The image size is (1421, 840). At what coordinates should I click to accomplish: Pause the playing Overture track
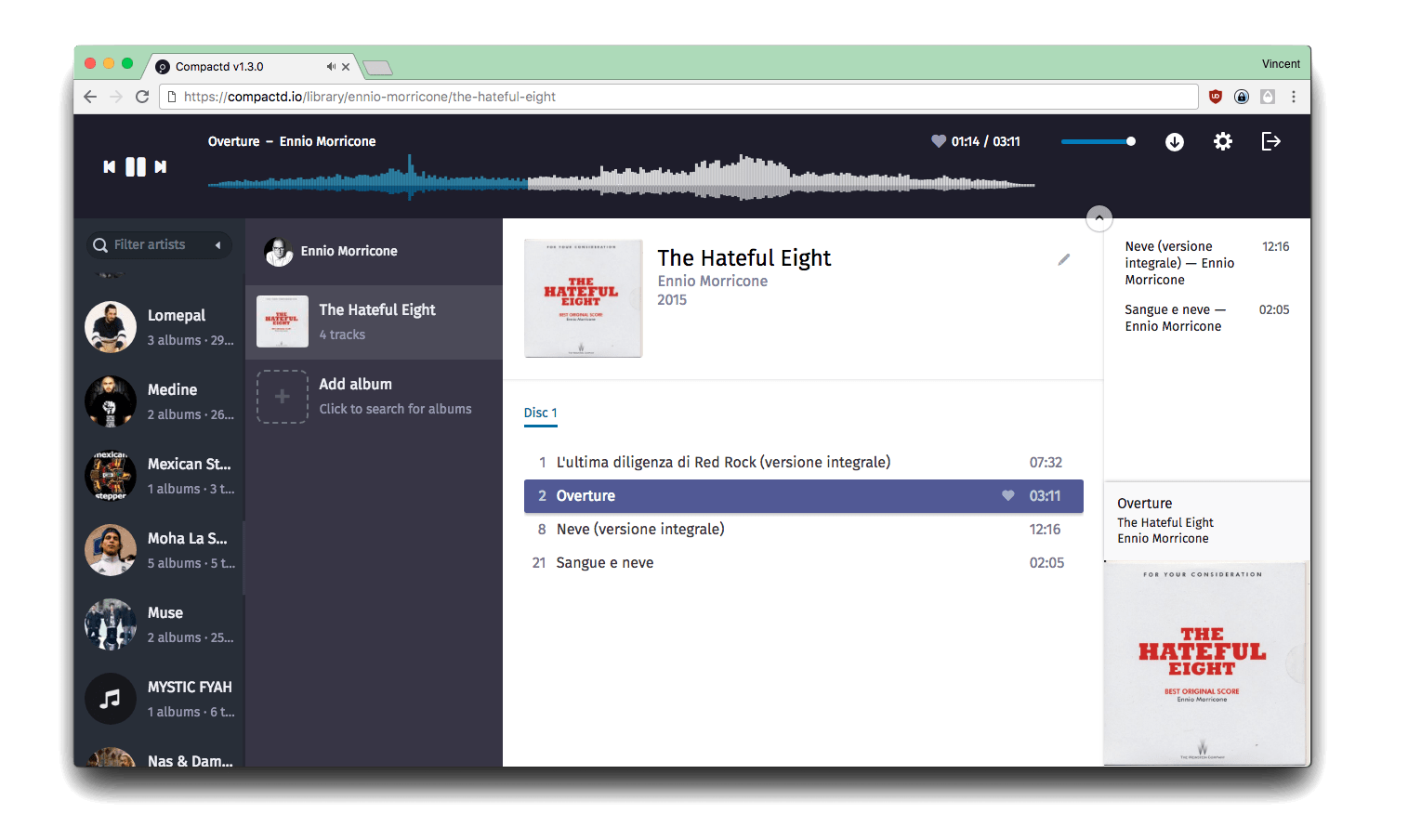(136, 167)
